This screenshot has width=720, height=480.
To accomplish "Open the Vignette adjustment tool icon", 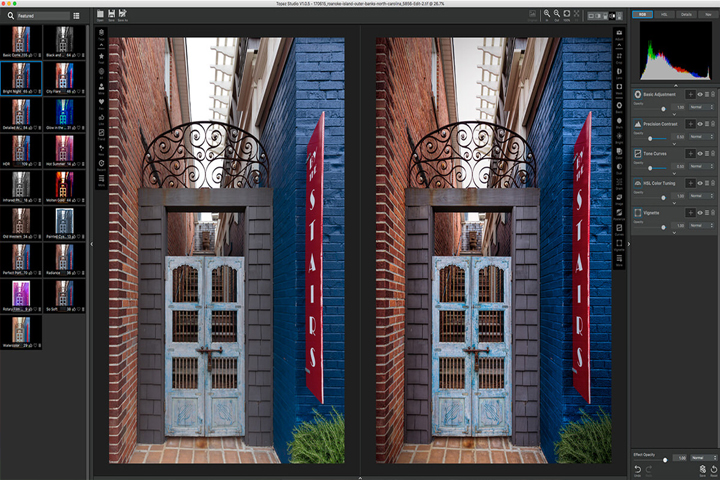I will [619, 244].
